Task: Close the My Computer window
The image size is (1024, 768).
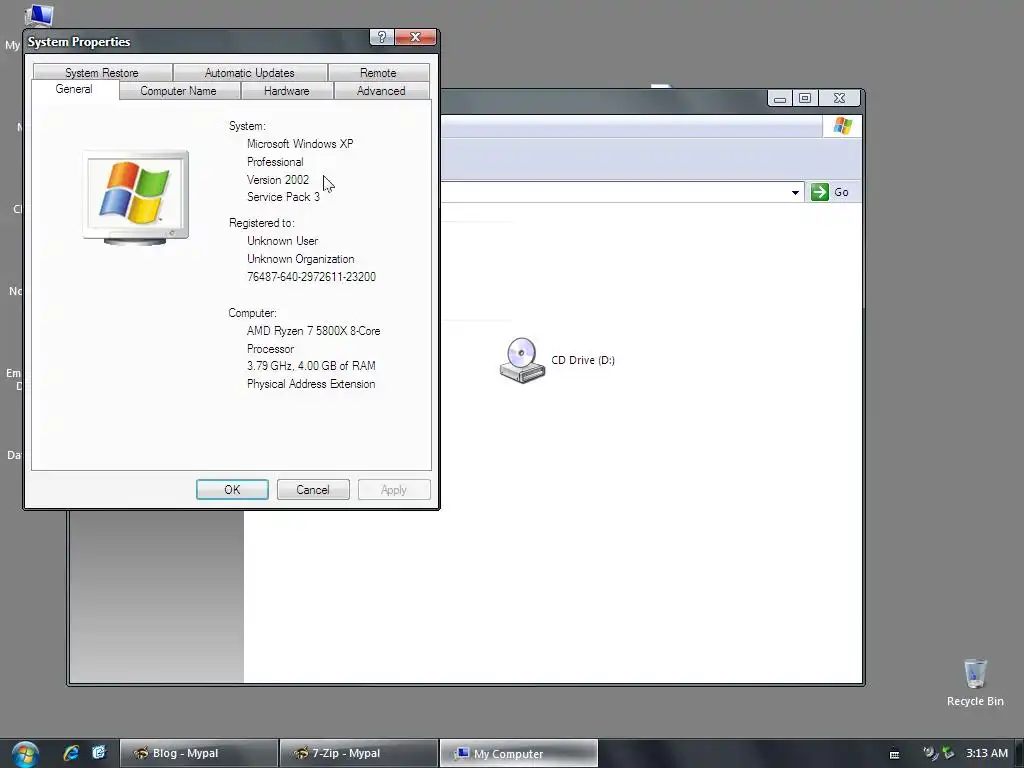Action: coord(840,99)
